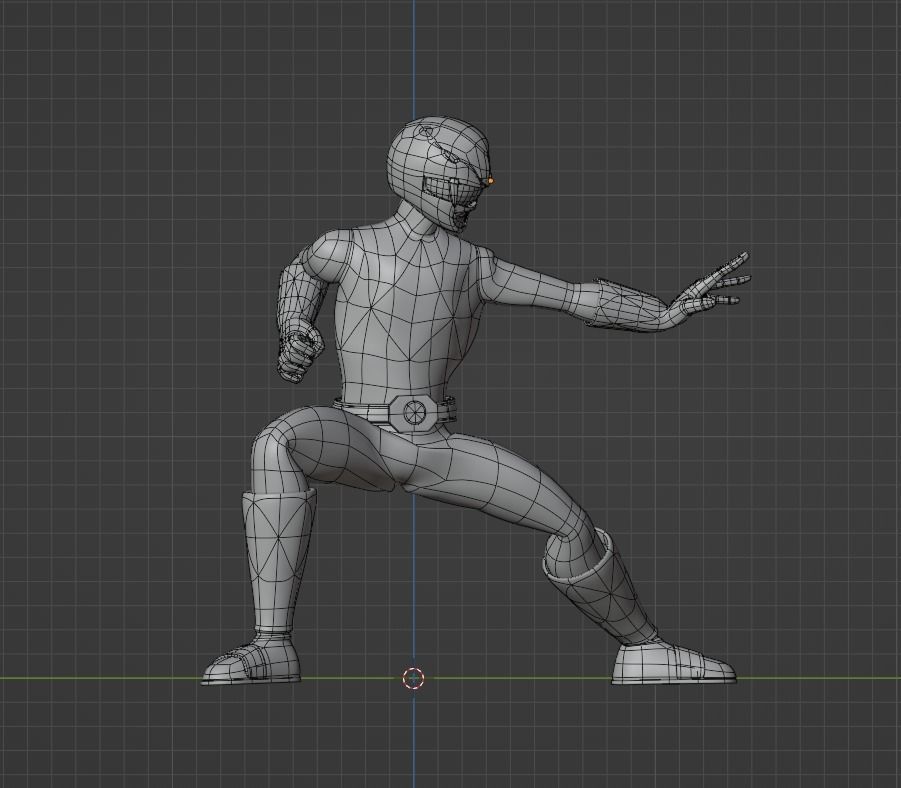The width and height of the screenshot is (901, 788).
Task: Select the upright boot's star-shaped pole vertex
Action: pyautogui.click(x=278, y=537)
